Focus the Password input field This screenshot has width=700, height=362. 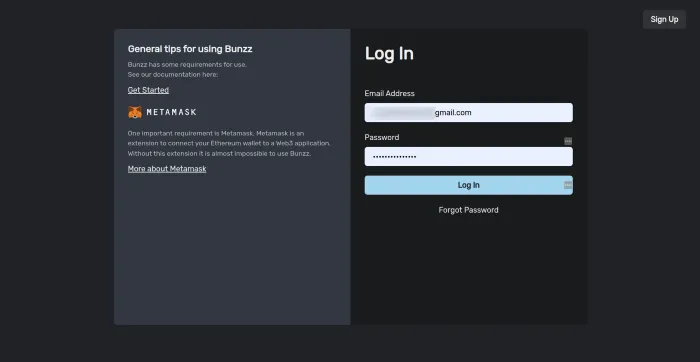(468, 157)
